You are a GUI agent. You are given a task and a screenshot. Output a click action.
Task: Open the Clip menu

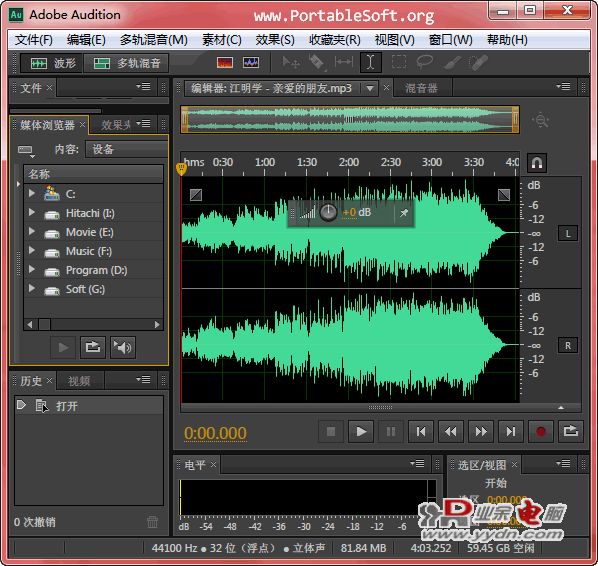click(222, 40)
